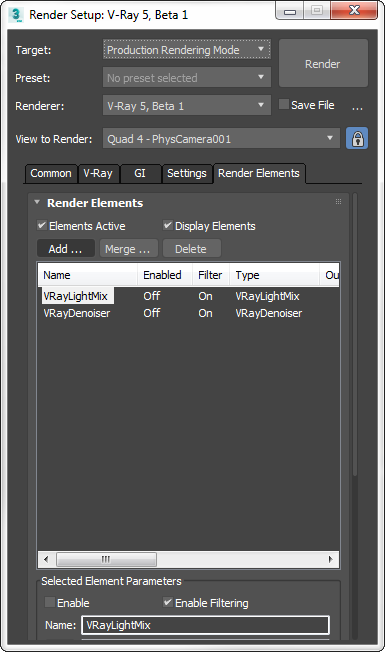Click the list scroll right arrow
Viewport: 385px width, 652px height.
(331, 559)
